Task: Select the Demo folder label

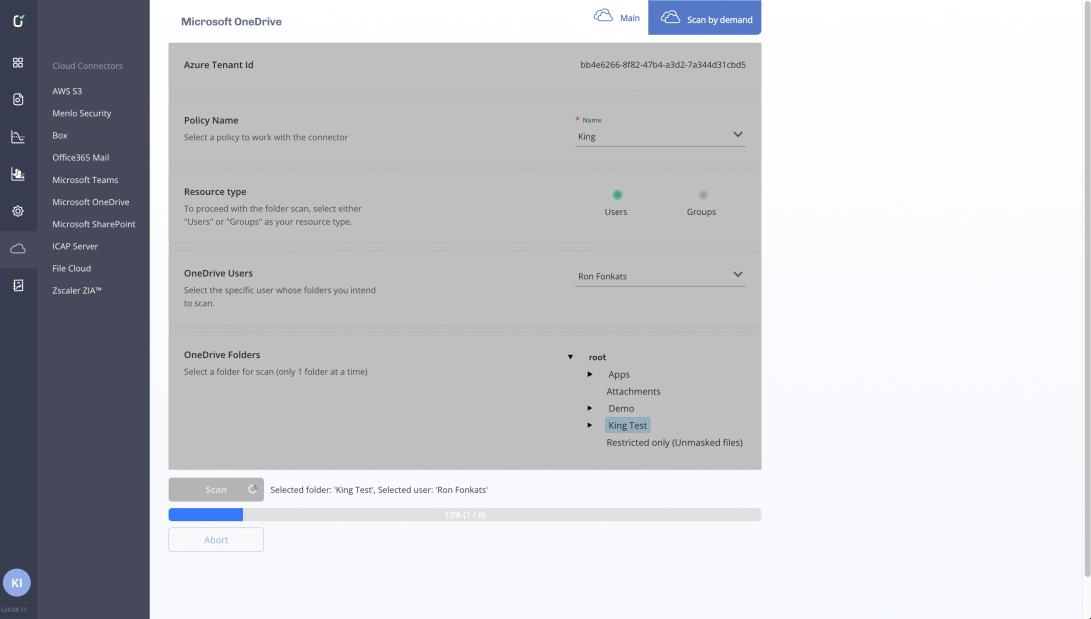Action: tap(621, 408)
